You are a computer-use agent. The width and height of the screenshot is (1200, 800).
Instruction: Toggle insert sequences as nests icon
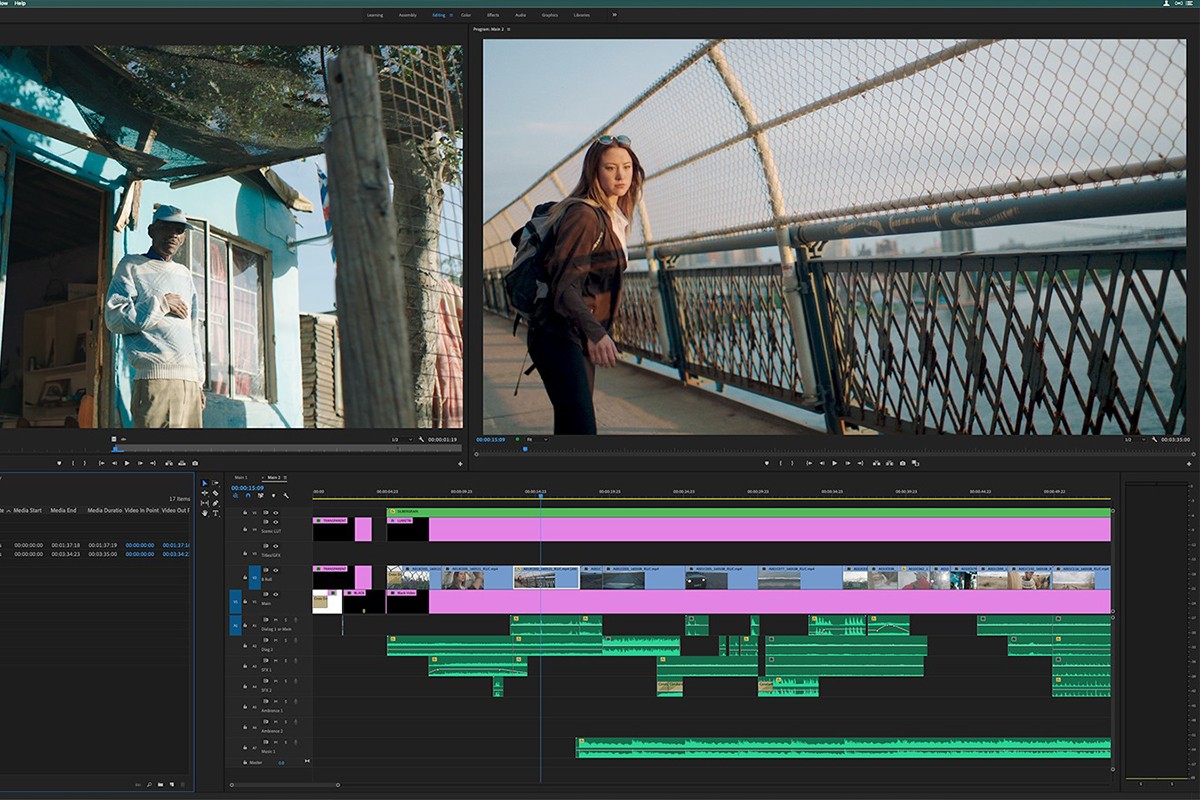point(236,495)
